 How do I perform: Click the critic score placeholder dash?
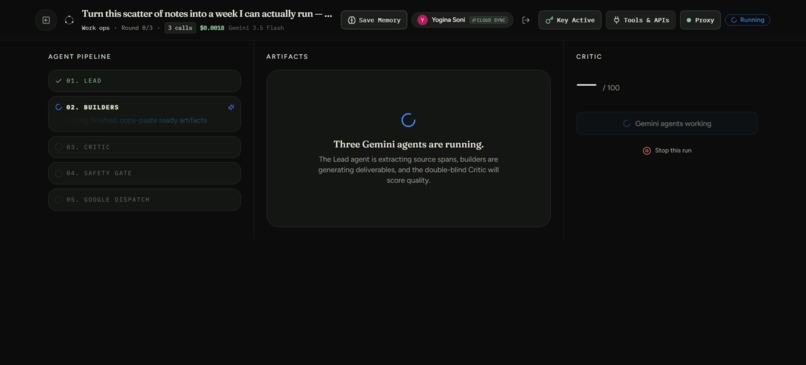point(587,85)
